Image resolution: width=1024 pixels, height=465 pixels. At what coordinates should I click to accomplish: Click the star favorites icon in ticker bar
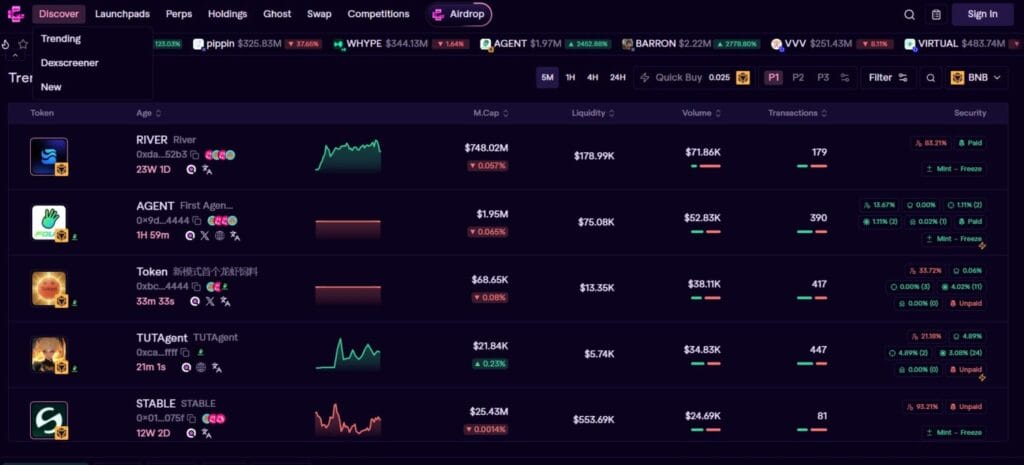(x=23, y=44)
